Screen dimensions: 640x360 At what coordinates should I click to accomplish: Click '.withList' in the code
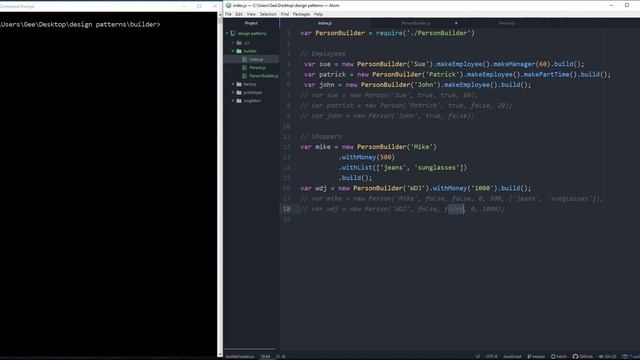[355, 168]
